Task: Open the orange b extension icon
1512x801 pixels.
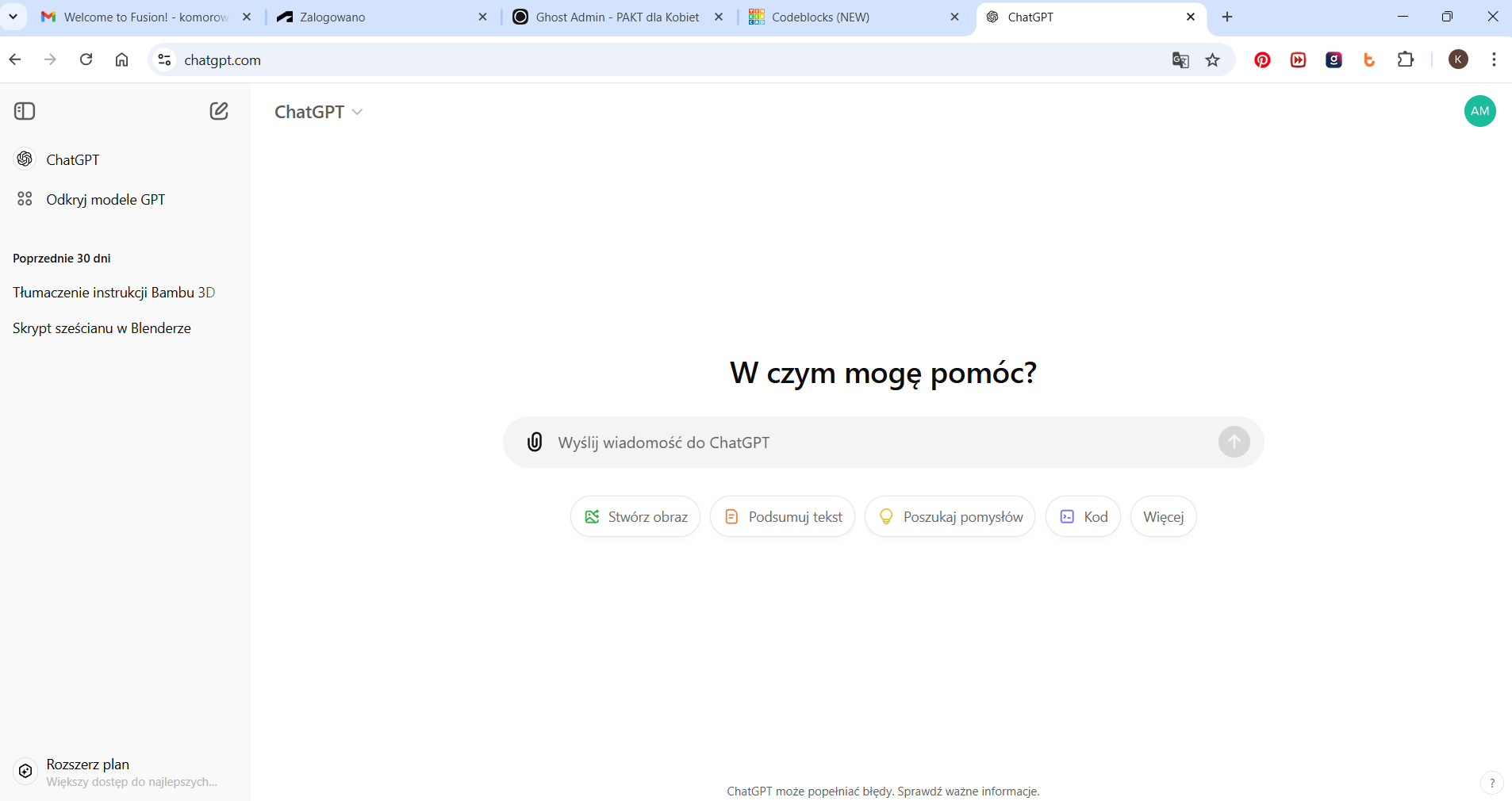Action: [1369, 59]
